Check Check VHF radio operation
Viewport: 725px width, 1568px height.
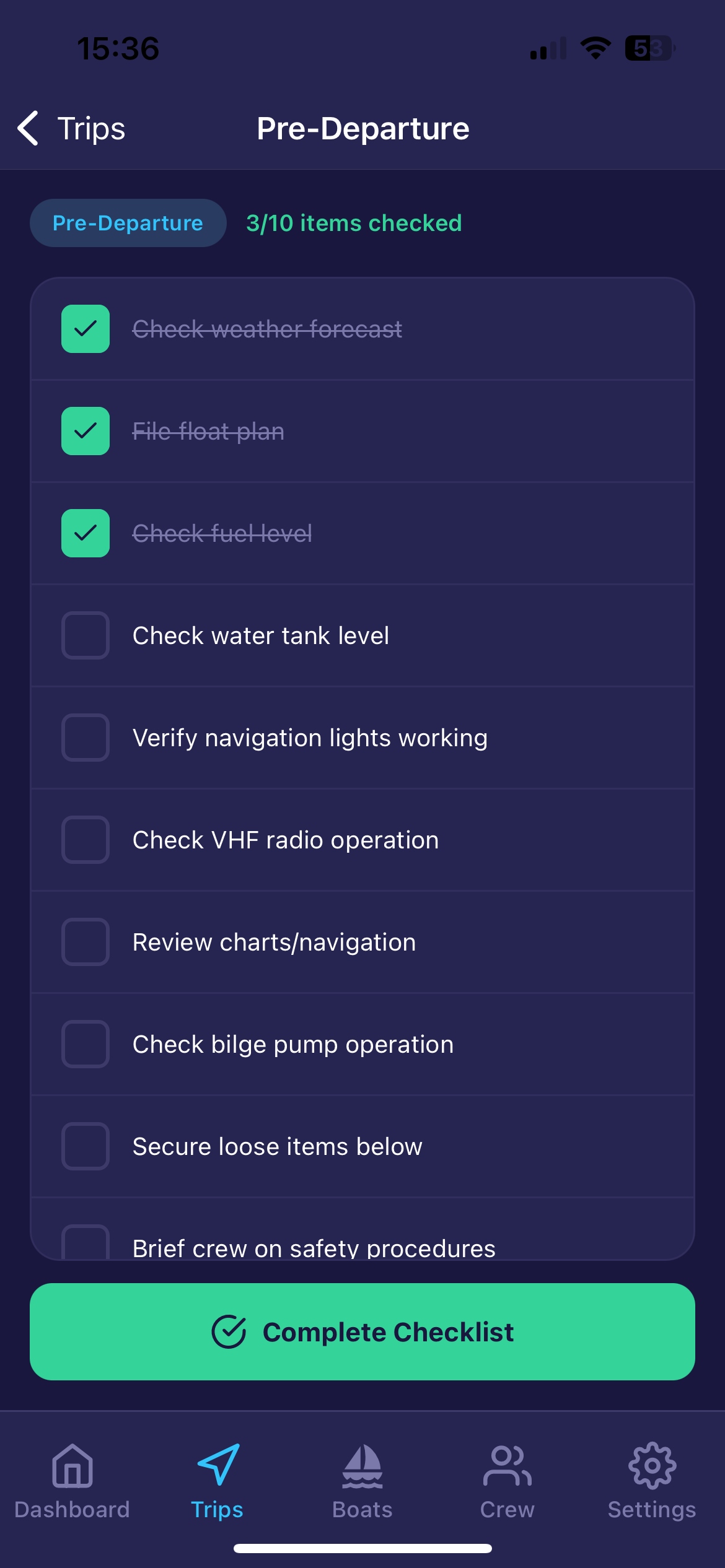[85, 840]
